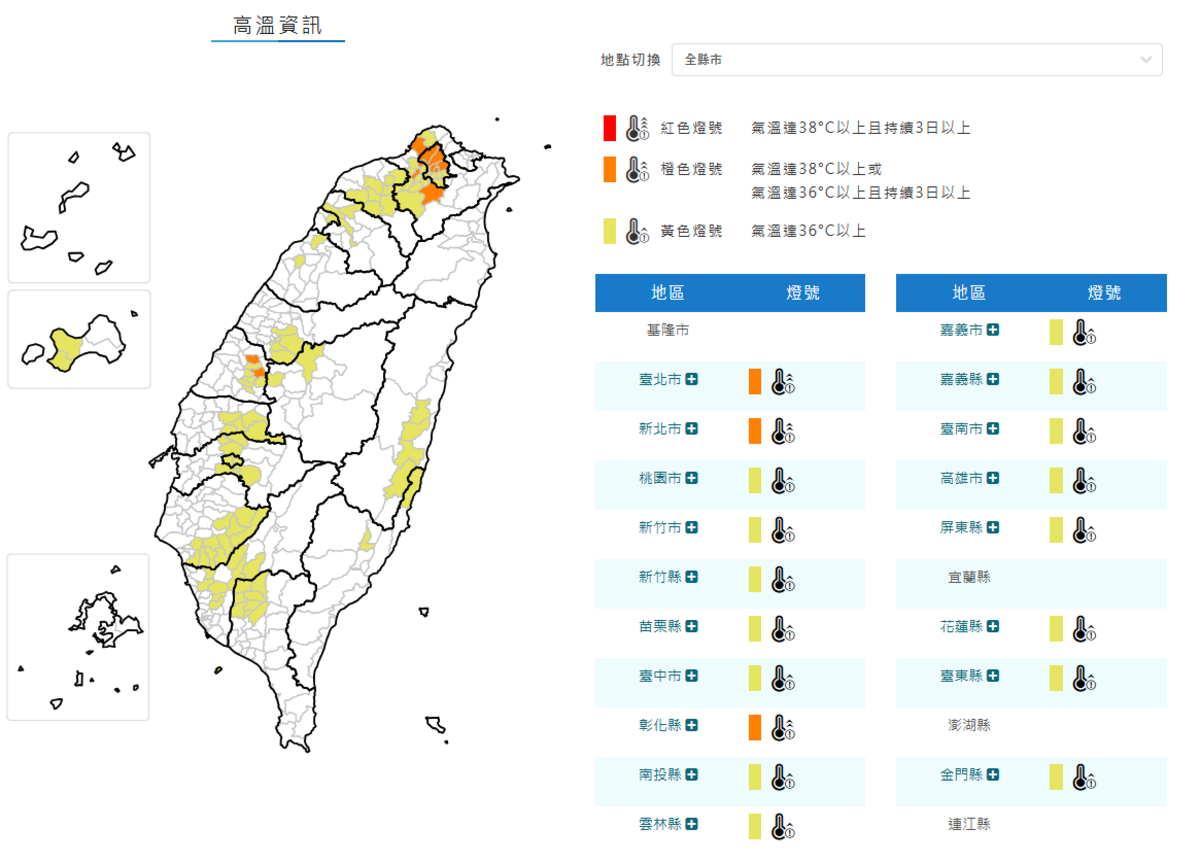
Task: Click the yellow 黃色燈號 legend swatch
Action: coord(609,232)
